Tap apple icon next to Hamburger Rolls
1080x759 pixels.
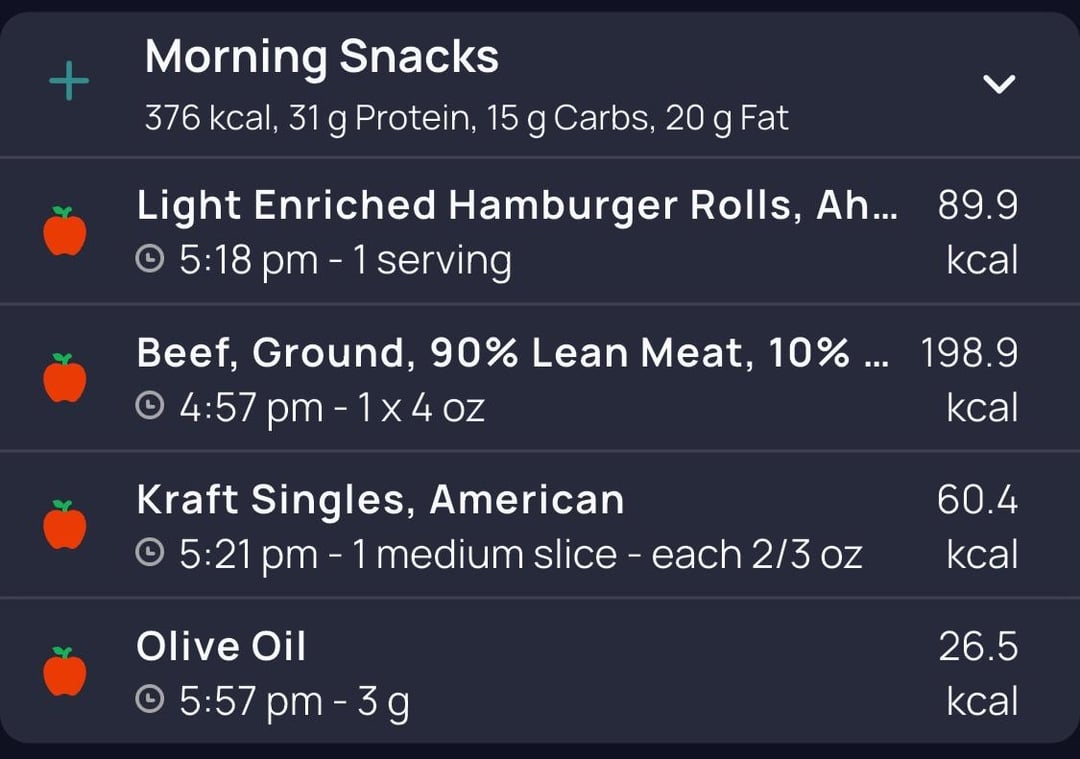pyautogui.click(x=65, y=231)
